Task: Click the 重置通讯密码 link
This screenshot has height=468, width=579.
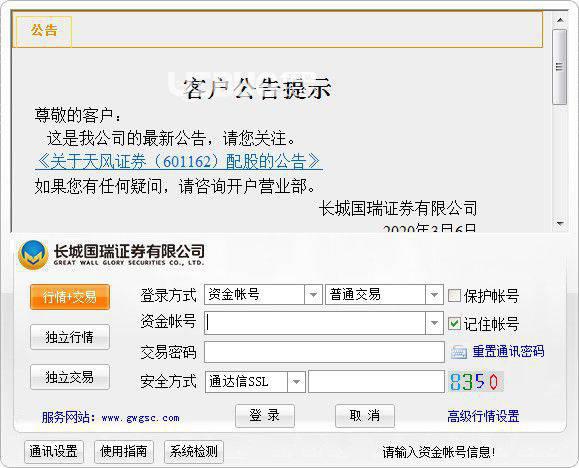Action: (508, 351)
